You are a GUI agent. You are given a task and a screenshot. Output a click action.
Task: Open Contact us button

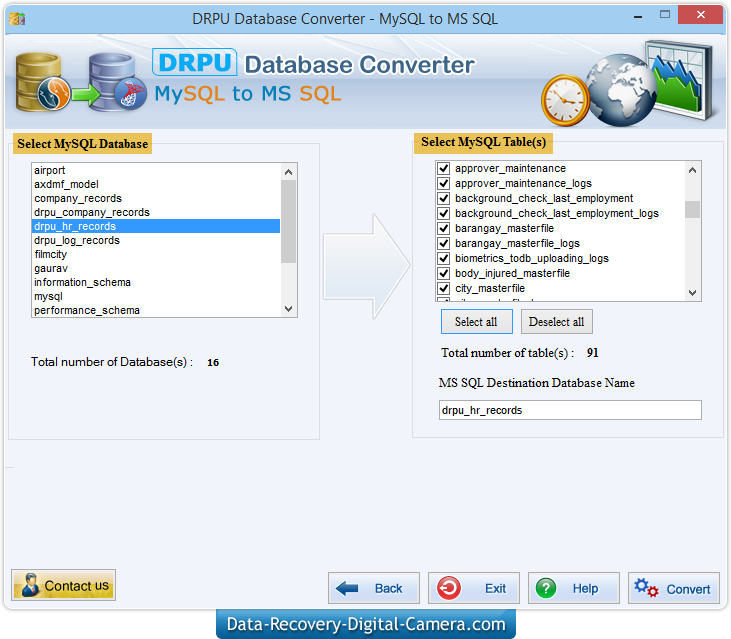point(63,585)
